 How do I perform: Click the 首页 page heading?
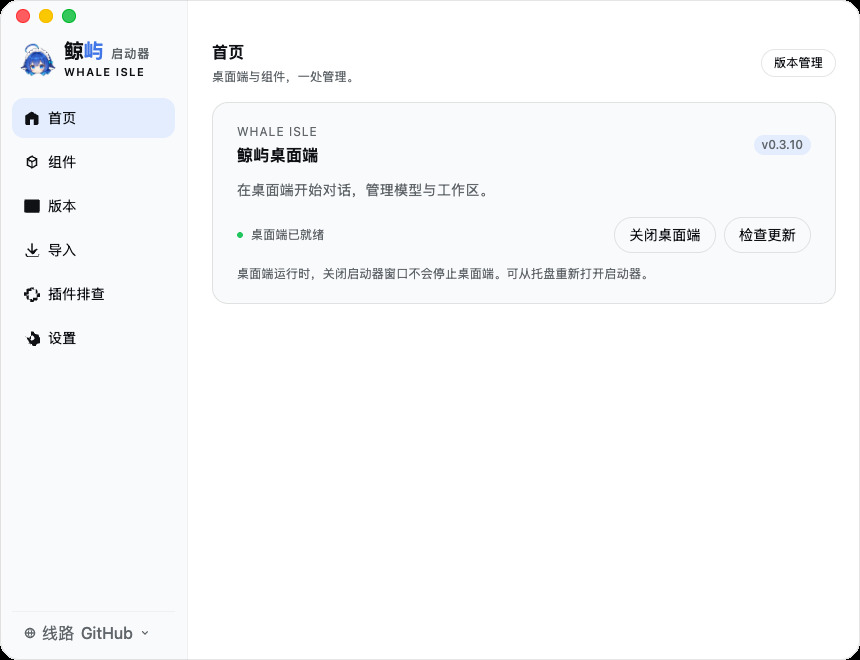tap(228, 53)
